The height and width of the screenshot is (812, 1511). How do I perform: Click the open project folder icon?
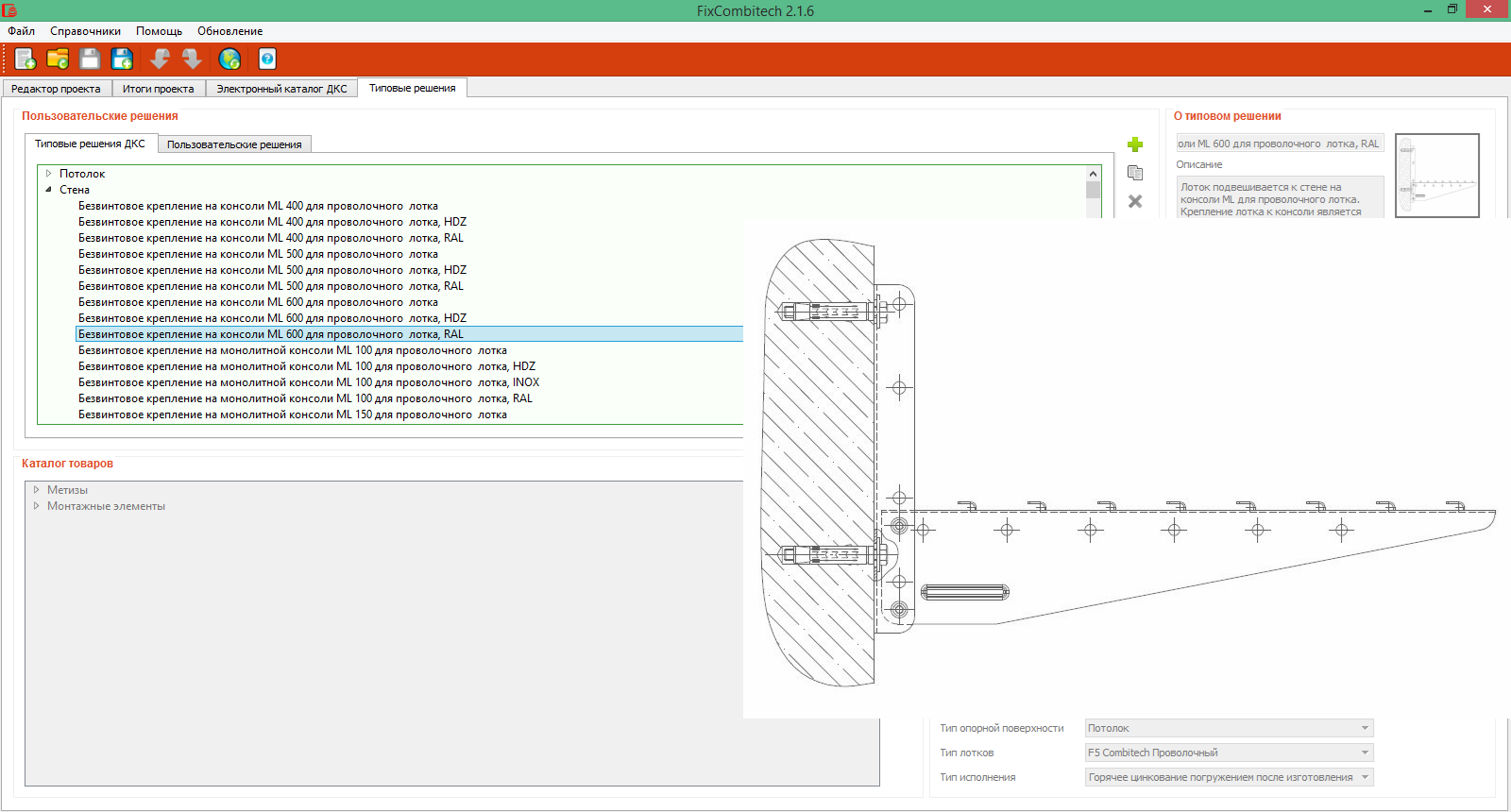click(58, 59)
